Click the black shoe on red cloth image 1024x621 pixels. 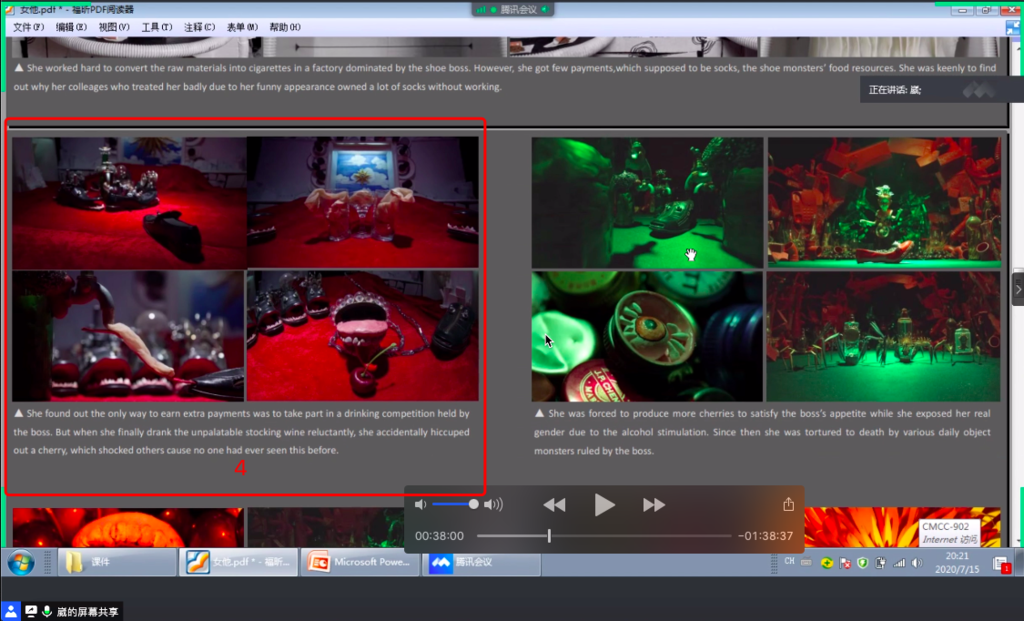click(x=129, y=202)
